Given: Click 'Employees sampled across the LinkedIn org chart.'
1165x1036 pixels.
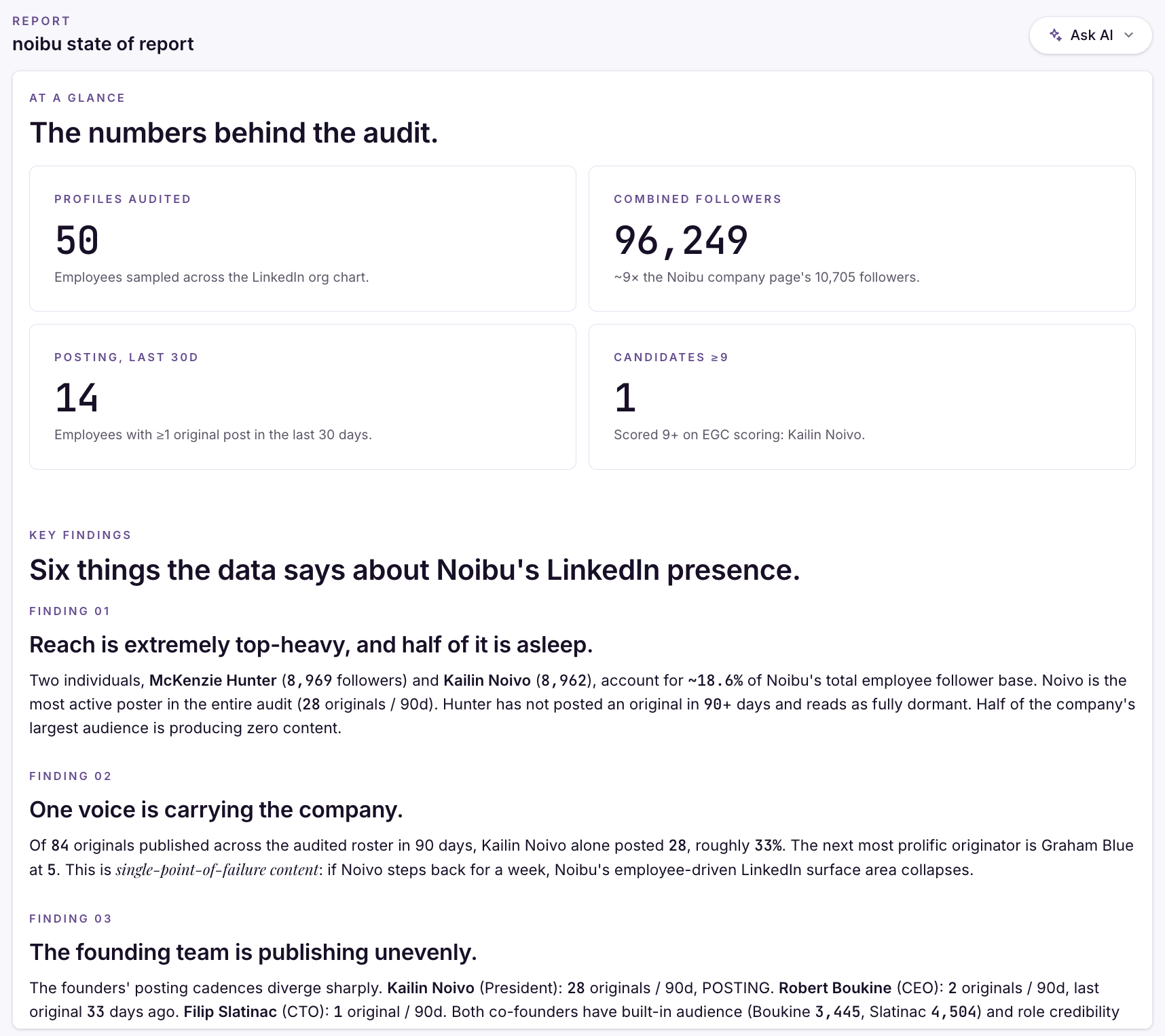Looking at the screenshot, I should tap(211, 277).
